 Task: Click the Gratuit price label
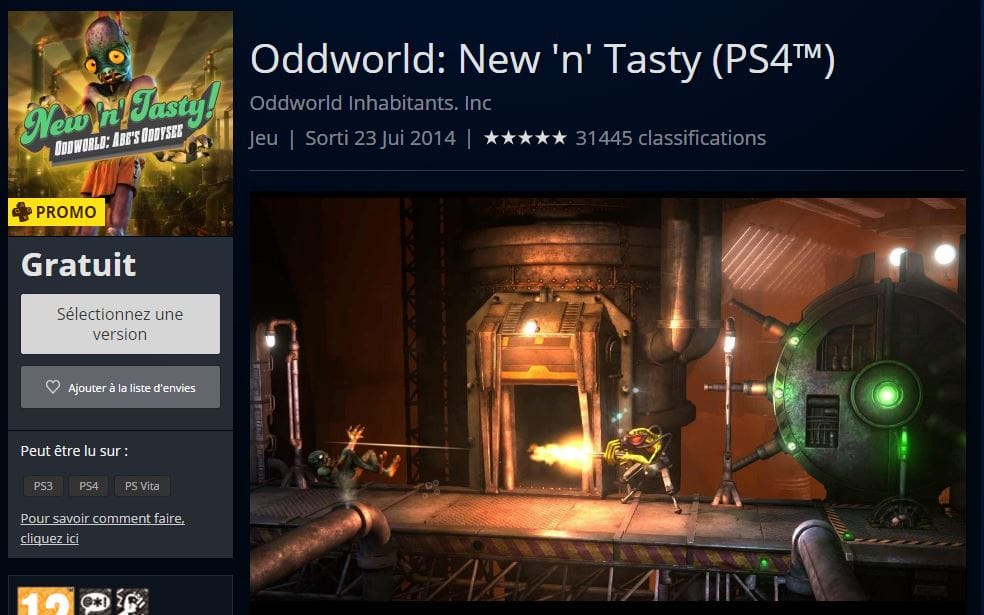[78, 264]
